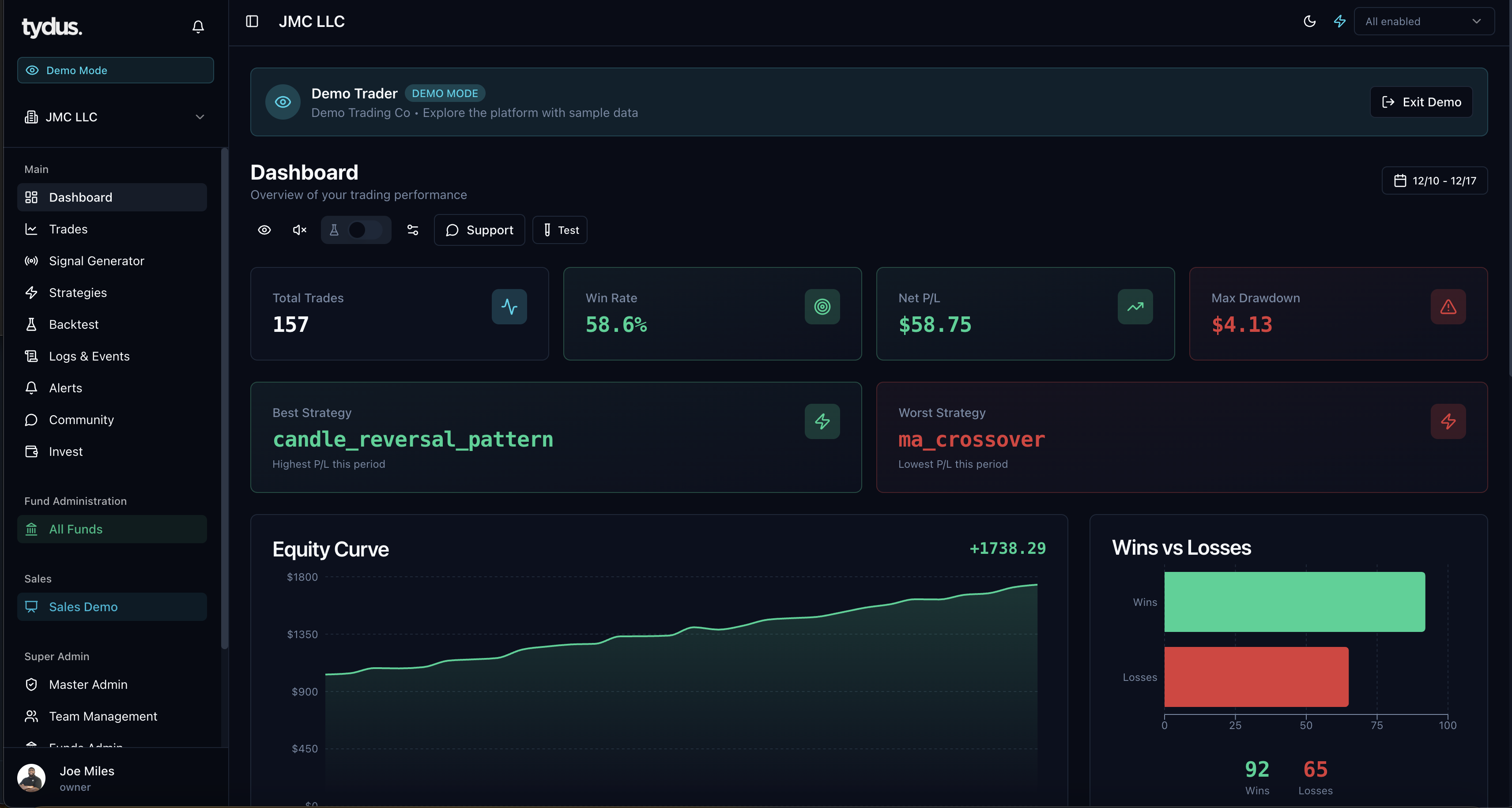
Task: Click the Exit Demo button
Action: click(x=1421, y=101)
